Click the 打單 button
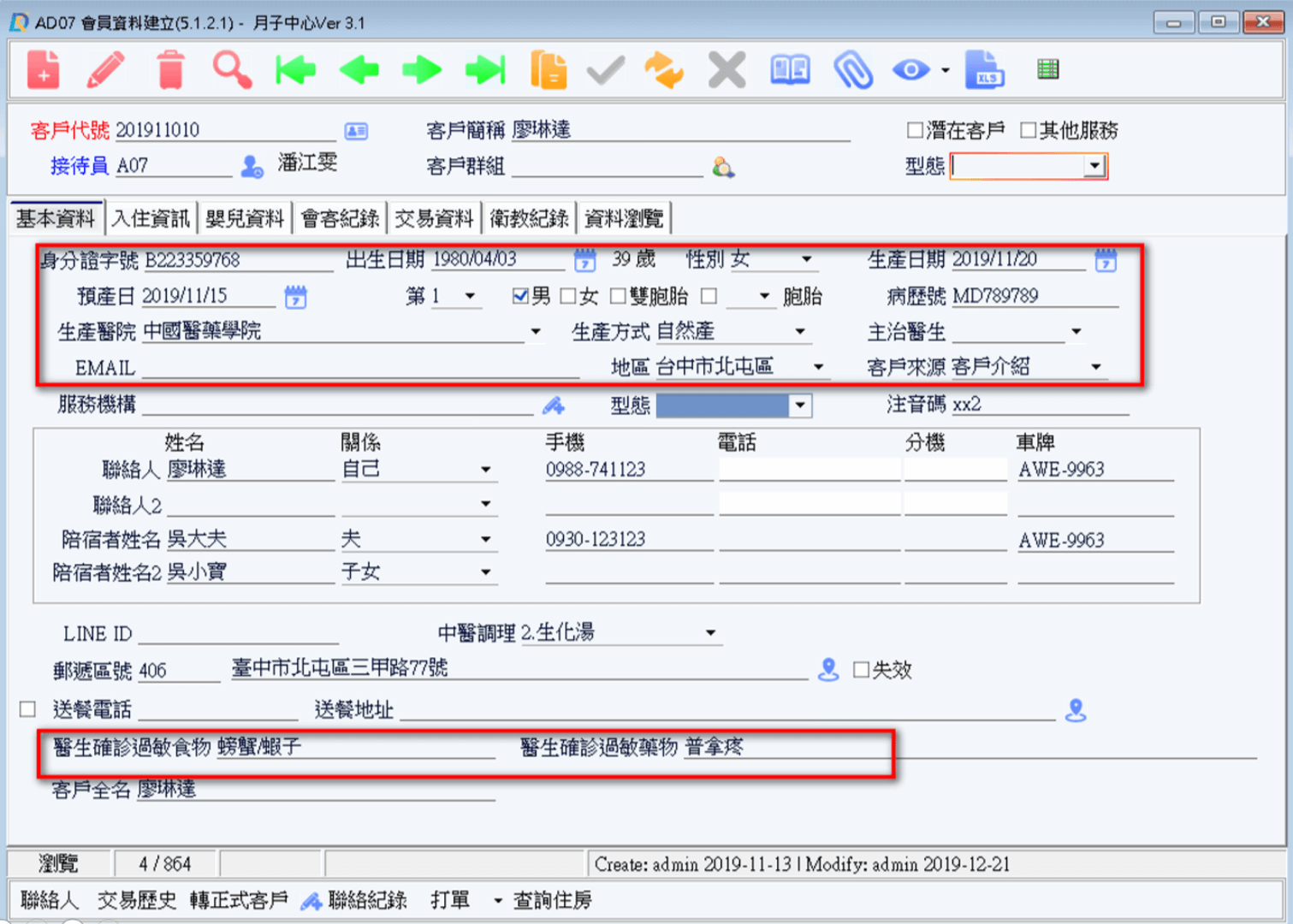Screen dimensions: 1293x924 click(x=451, y=900)
